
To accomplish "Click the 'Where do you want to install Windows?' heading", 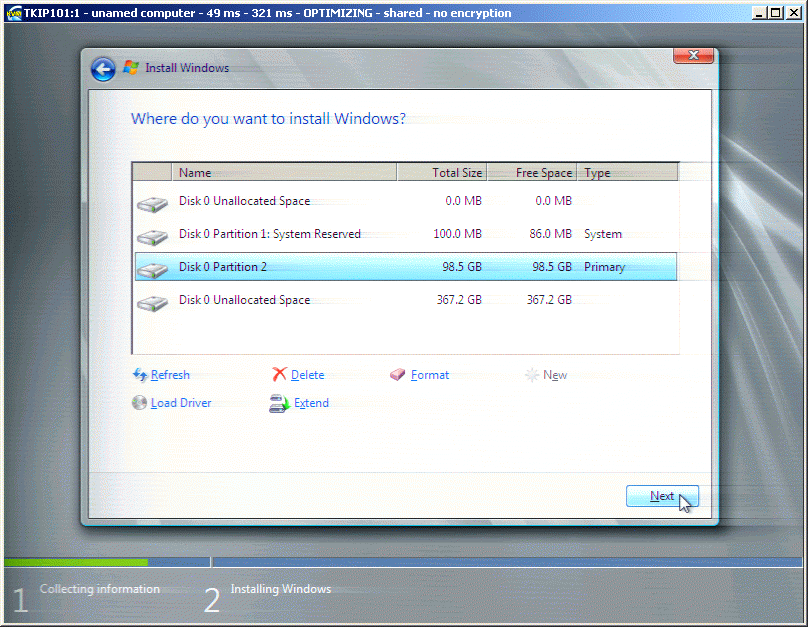I will click(268, 119).
